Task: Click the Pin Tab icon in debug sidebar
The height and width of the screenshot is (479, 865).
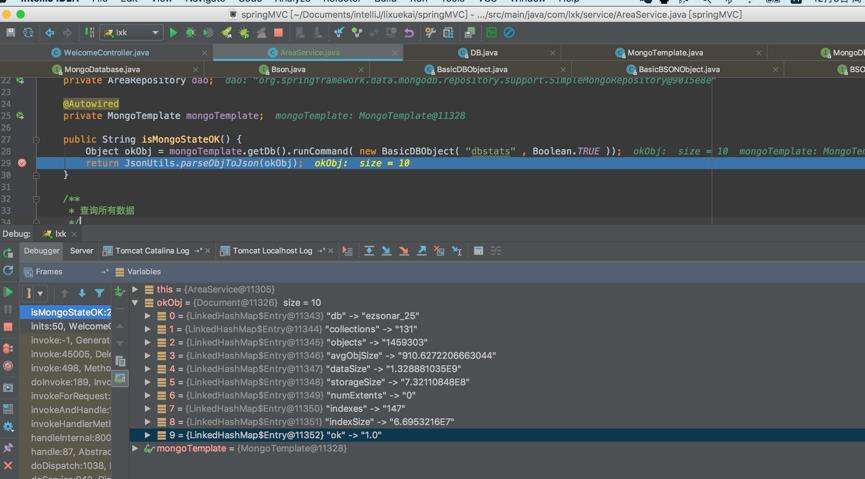Action: tap(8, 448)
